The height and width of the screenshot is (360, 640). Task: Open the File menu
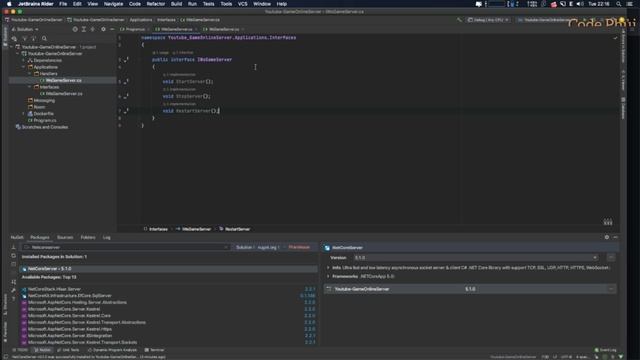[x=63, y=4]
